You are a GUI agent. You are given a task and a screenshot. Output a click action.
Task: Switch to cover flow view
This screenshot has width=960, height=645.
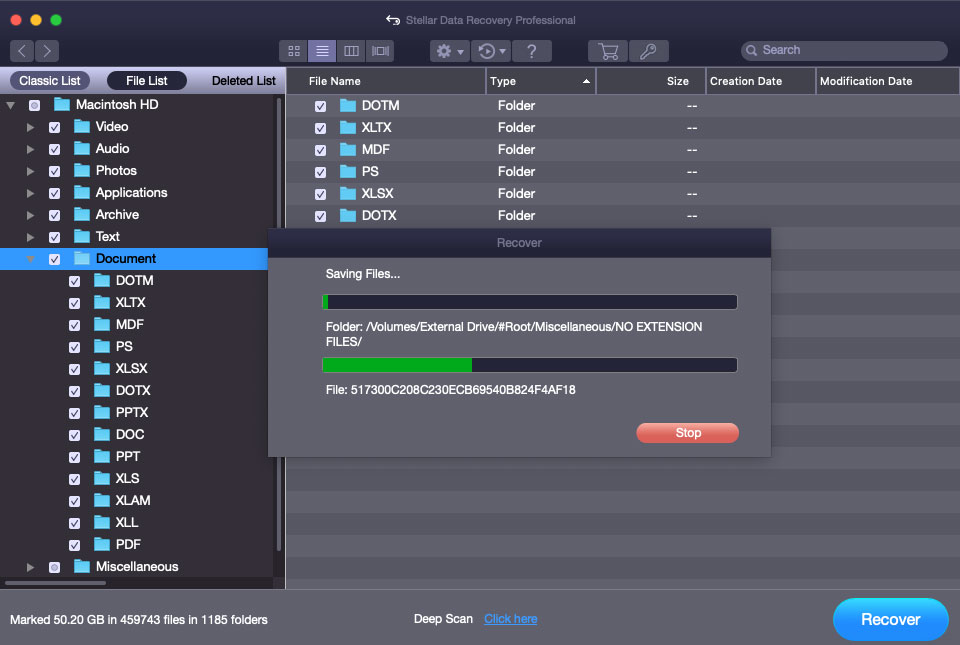[x=380, y=51]
